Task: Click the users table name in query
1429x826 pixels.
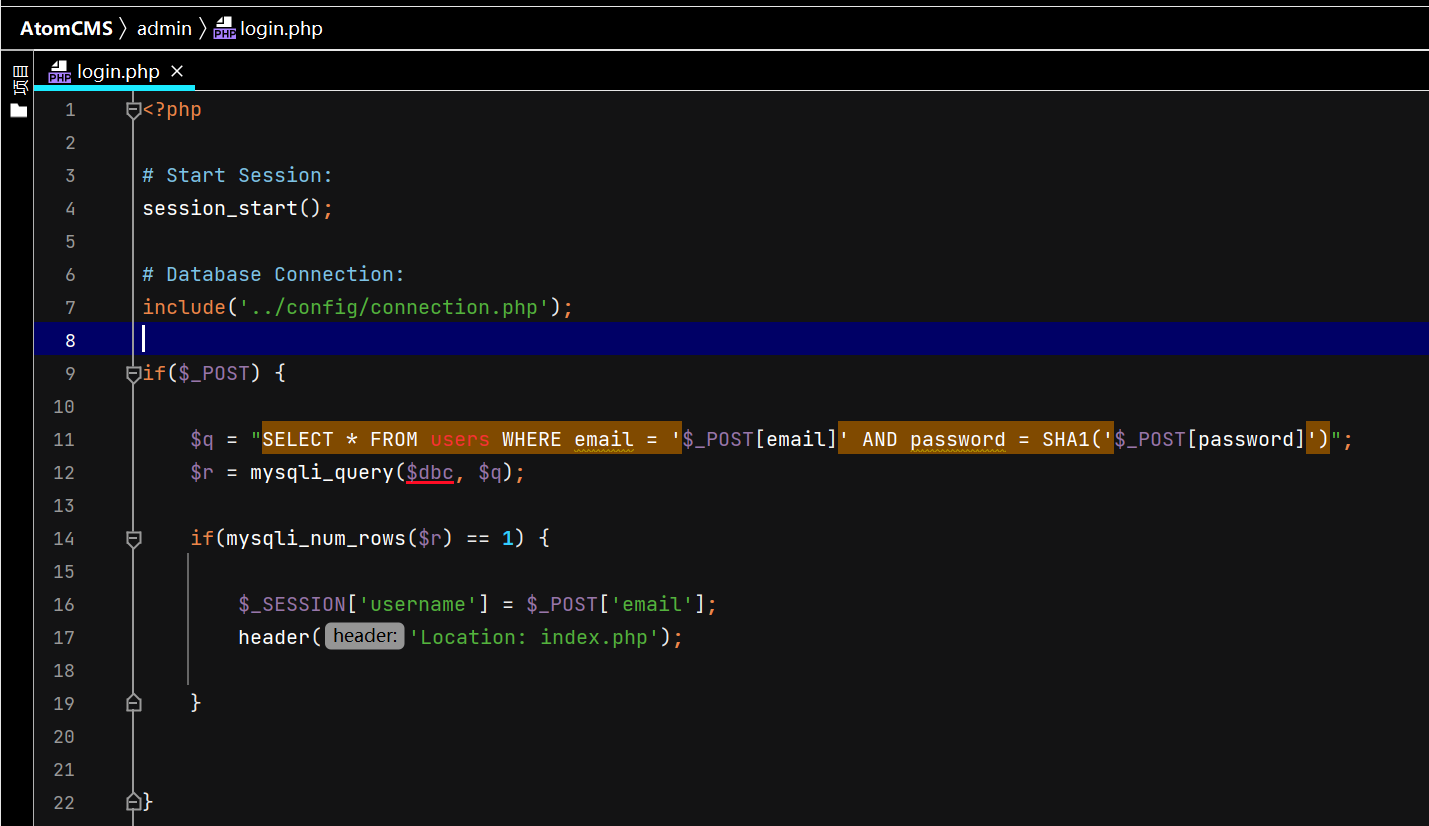Action: point(460,440)
